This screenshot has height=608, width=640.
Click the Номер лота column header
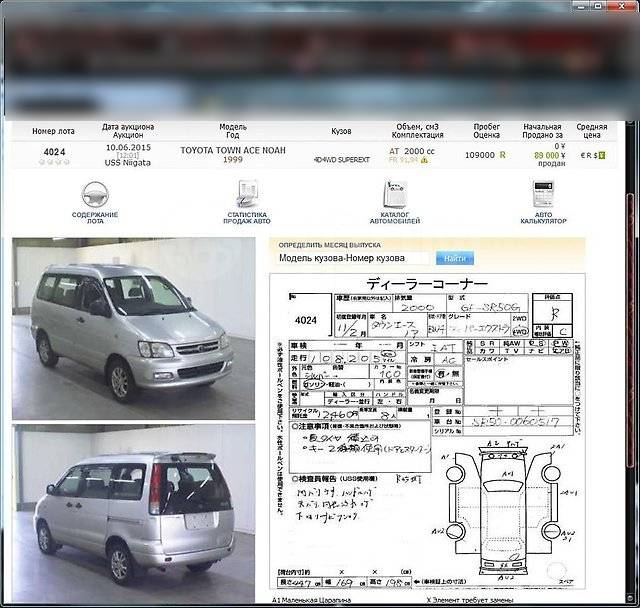click(53, 131)
